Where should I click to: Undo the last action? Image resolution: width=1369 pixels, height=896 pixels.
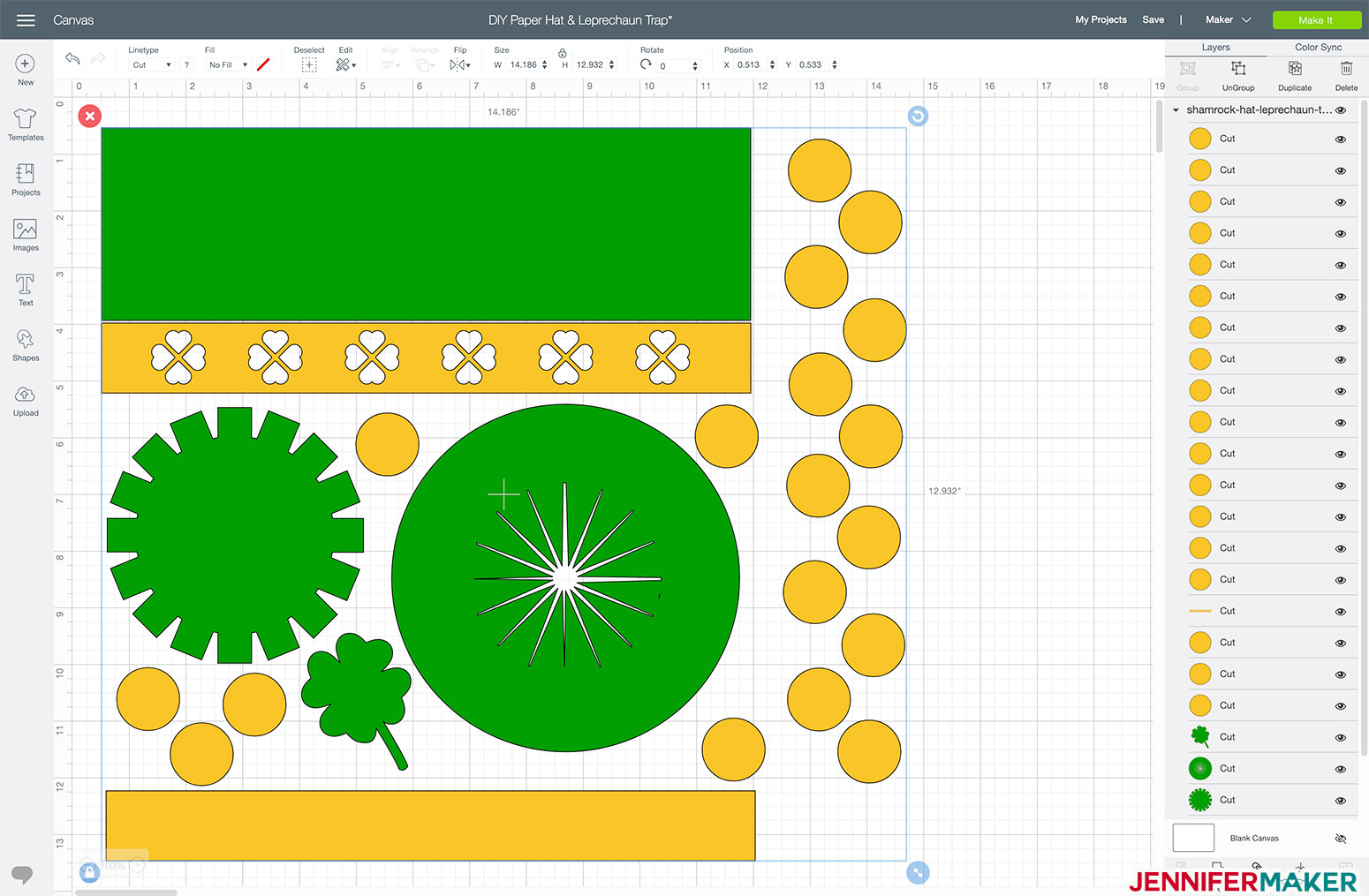[72, 58]
